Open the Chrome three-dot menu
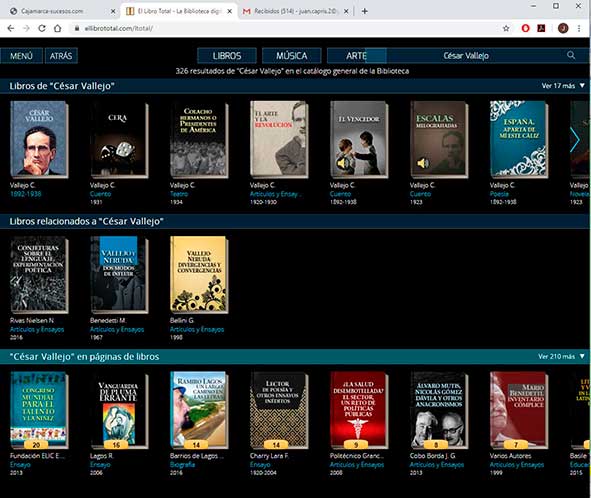Screen dimensions: 591x498 [579, 28]
